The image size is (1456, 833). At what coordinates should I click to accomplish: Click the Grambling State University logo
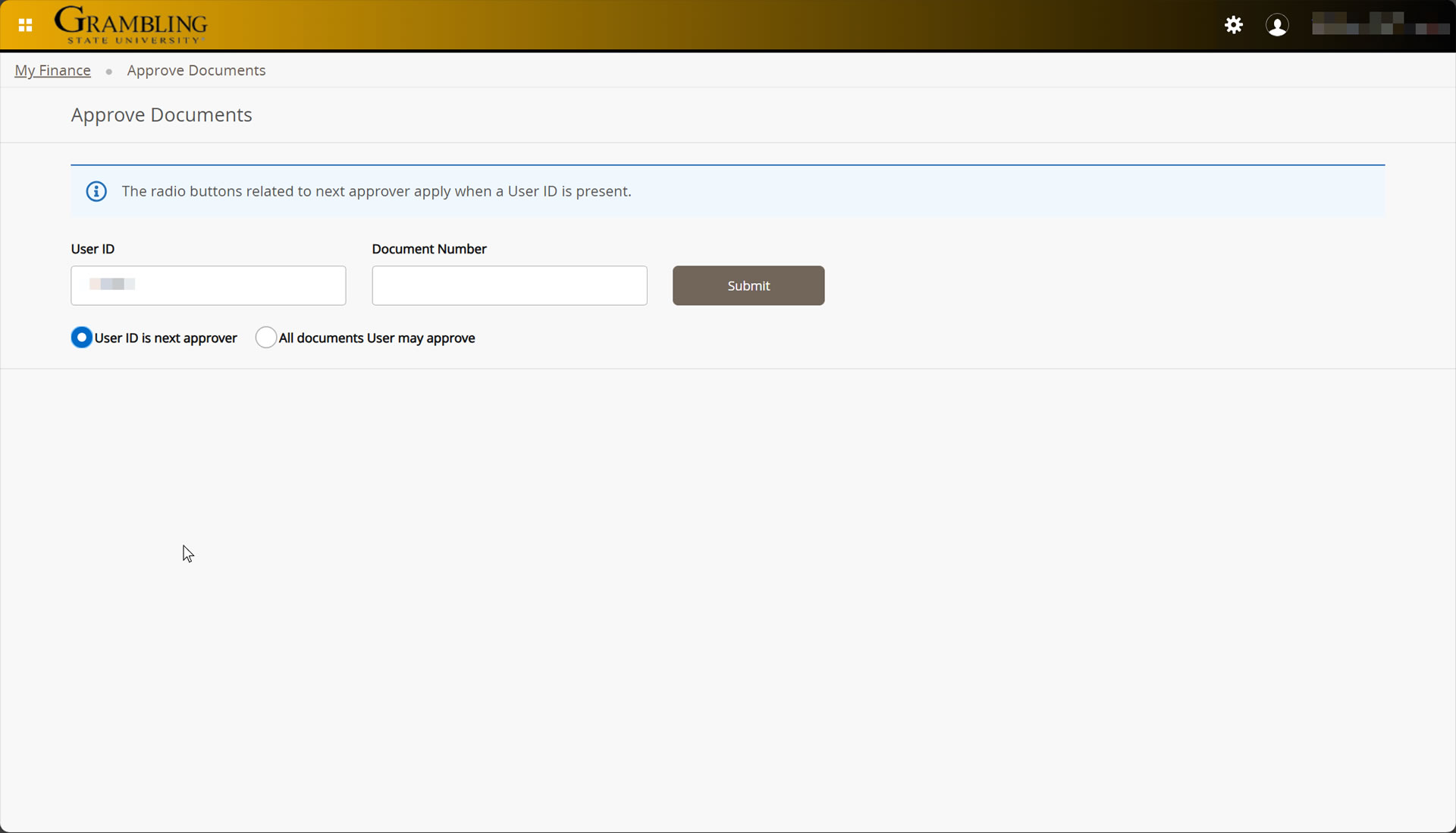point(130,24)
